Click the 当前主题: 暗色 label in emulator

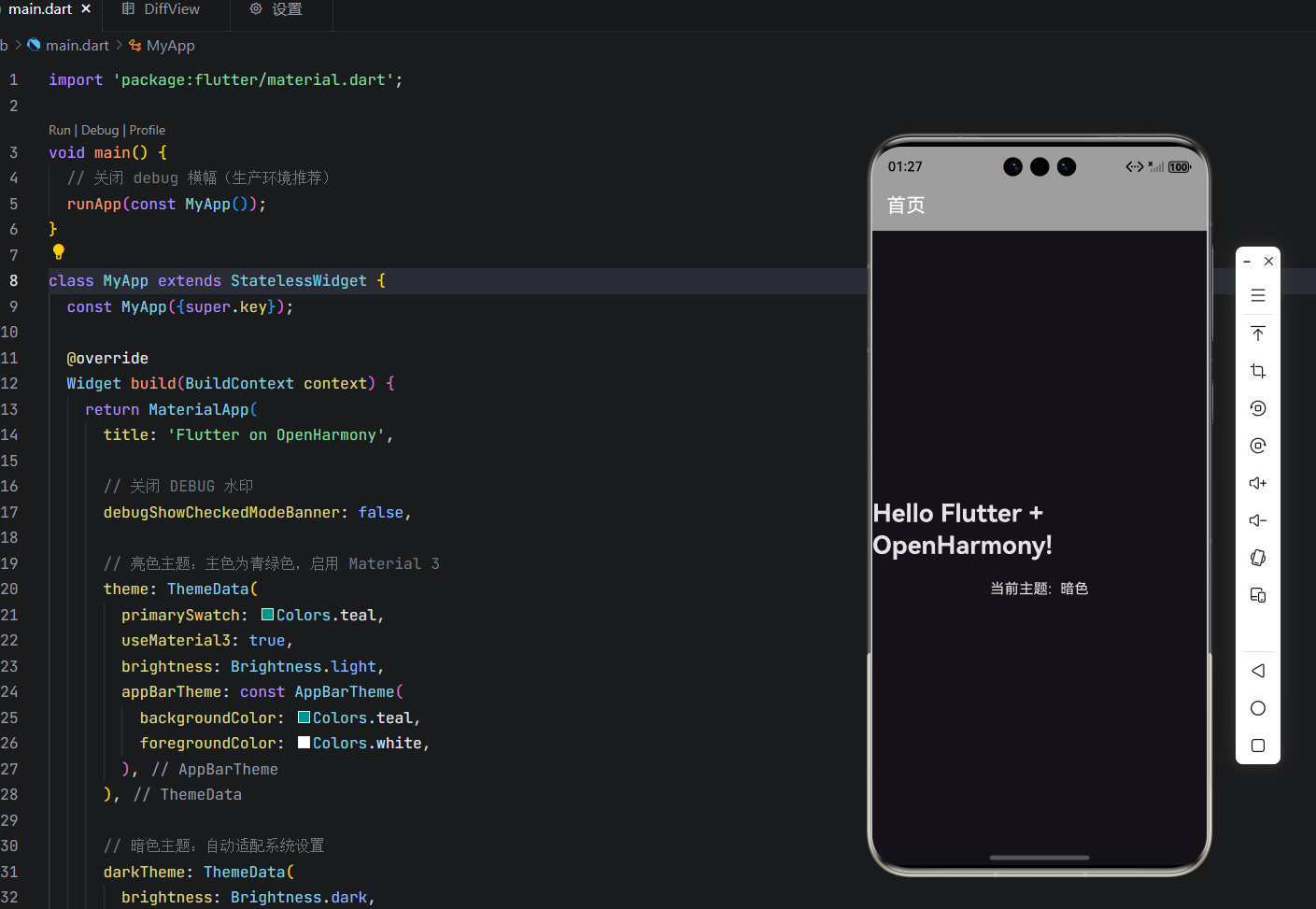[1040, 589]
